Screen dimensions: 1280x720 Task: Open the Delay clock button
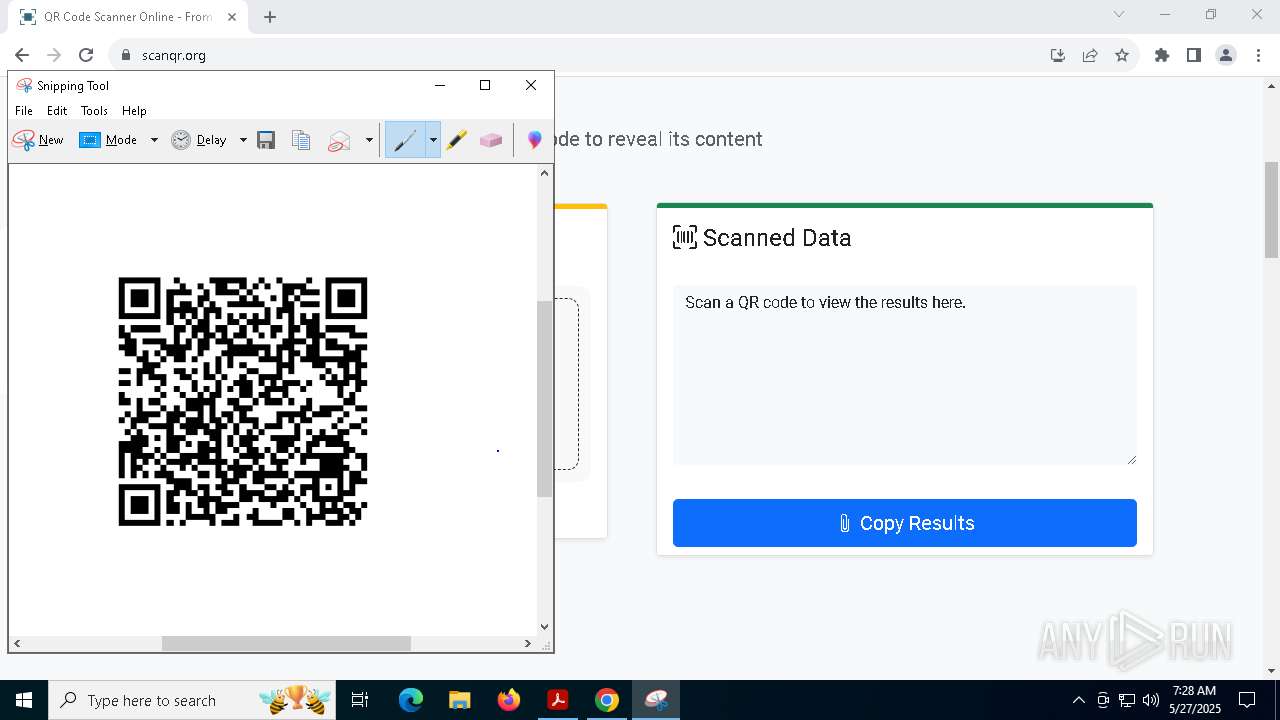click(199, 140)
